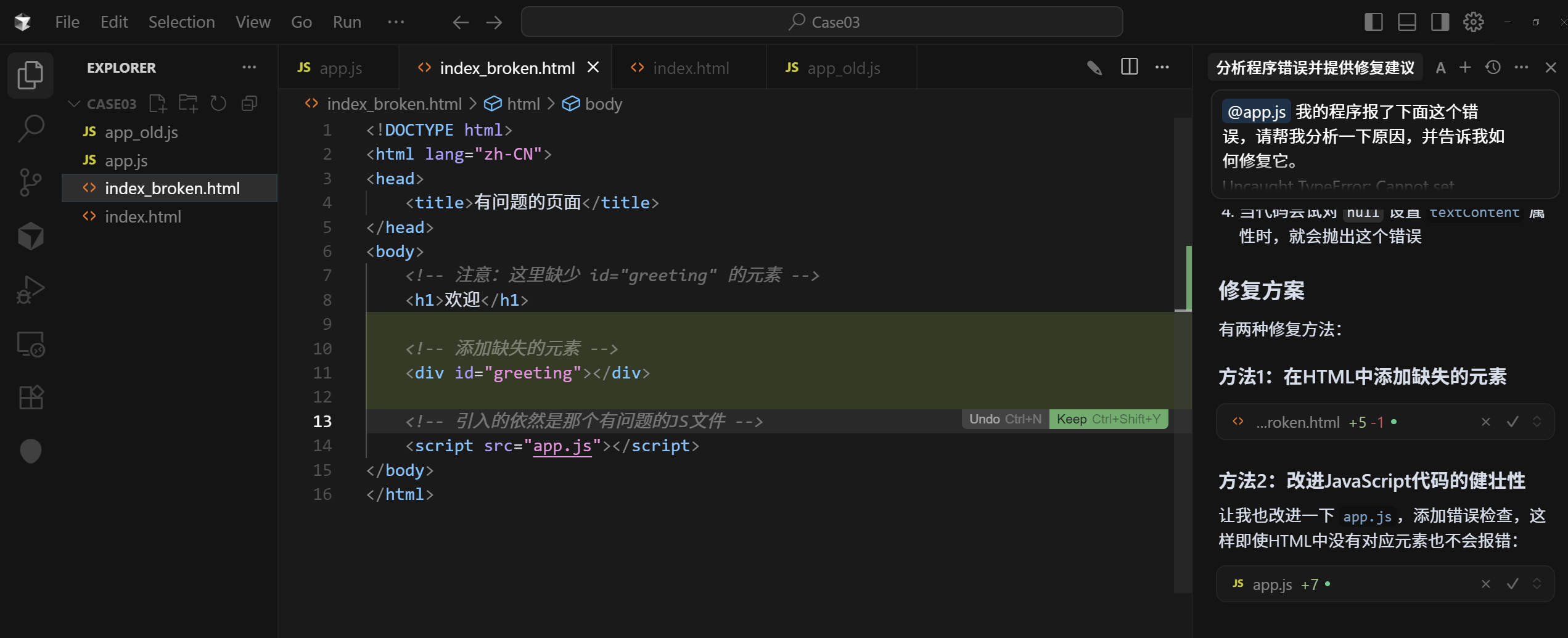
Task: Open the Run and Debug view
Action: pyautogui.click(x=30, y=290)
